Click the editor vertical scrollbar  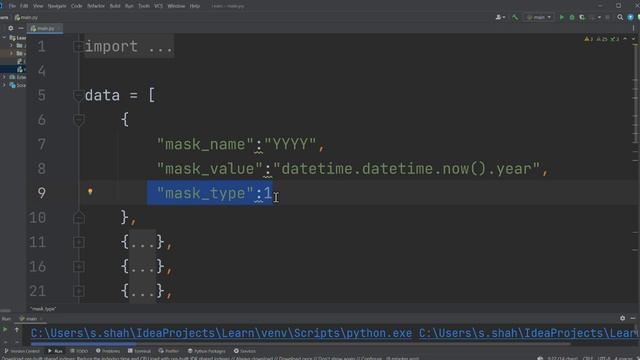point(637,94)
